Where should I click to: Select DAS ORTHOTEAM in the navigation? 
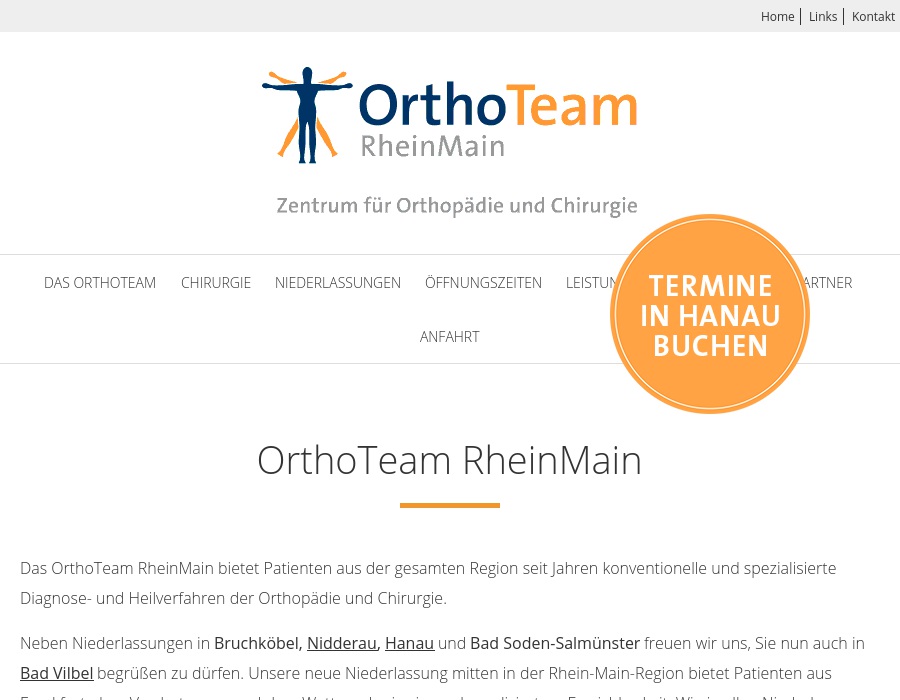100,283
